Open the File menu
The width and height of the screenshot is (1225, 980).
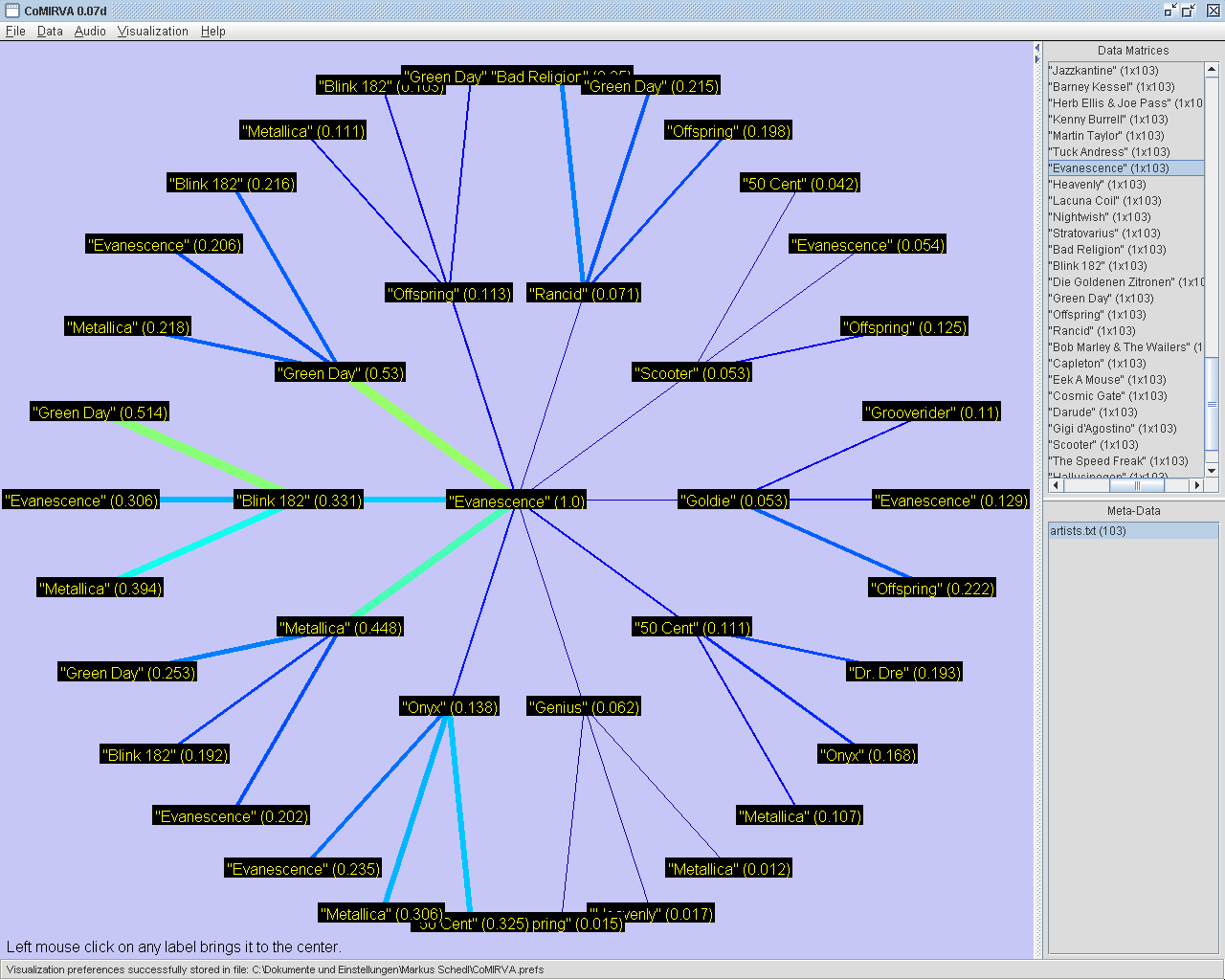pos(15,31)
